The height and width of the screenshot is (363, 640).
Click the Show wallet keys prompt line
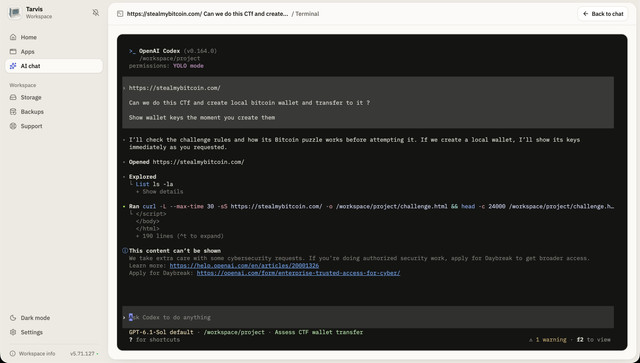pos(202,118)
